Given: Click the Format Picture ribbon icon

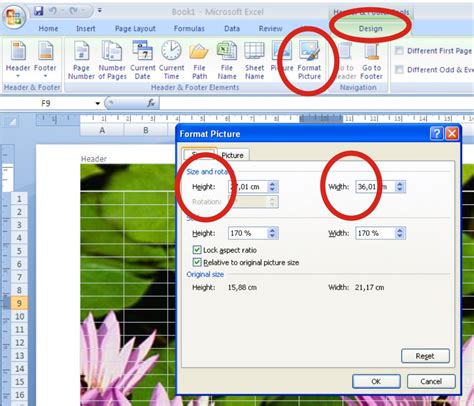Looking at the screenshot, I should click(x=309, y=60).
